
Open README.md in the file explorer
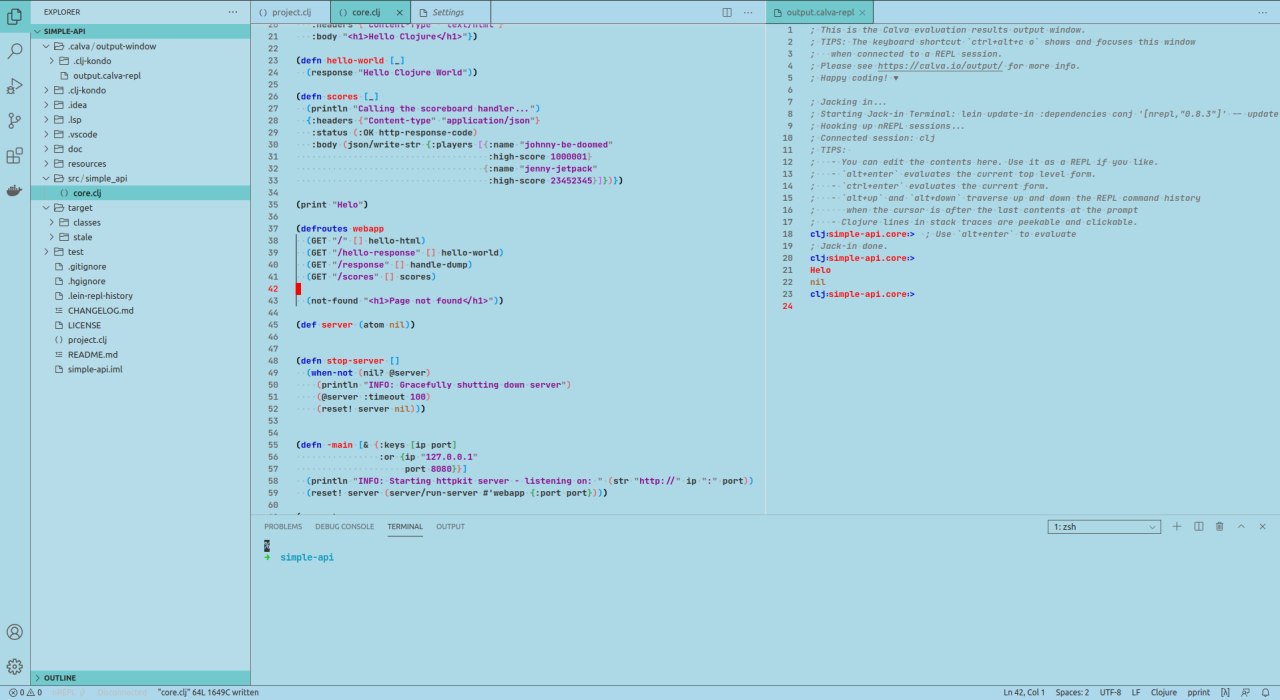coord(92,354)
